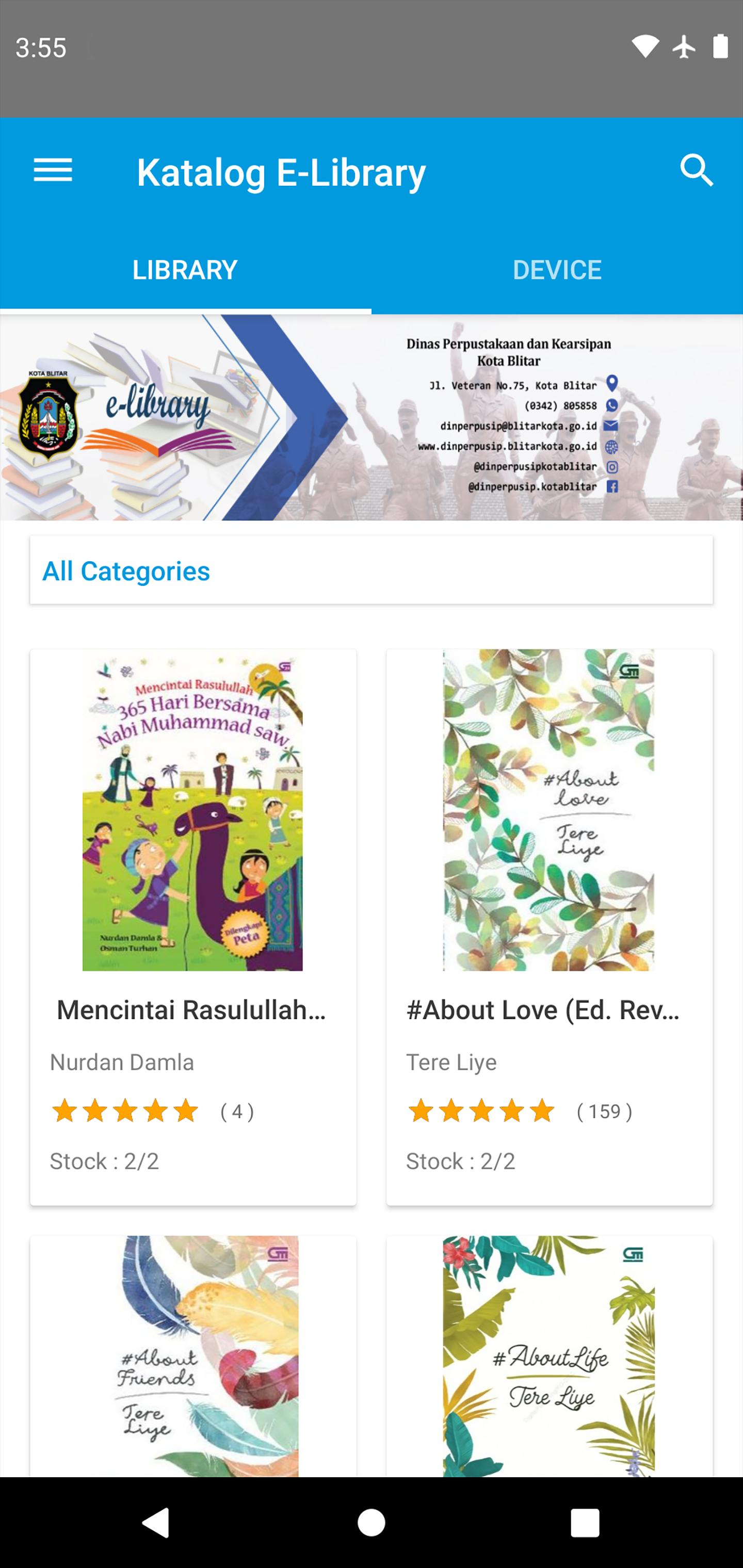The height and width of the screenshot is (1568, 743).
Task: Open the All Categories dropdown
Action: coord(372,570)
